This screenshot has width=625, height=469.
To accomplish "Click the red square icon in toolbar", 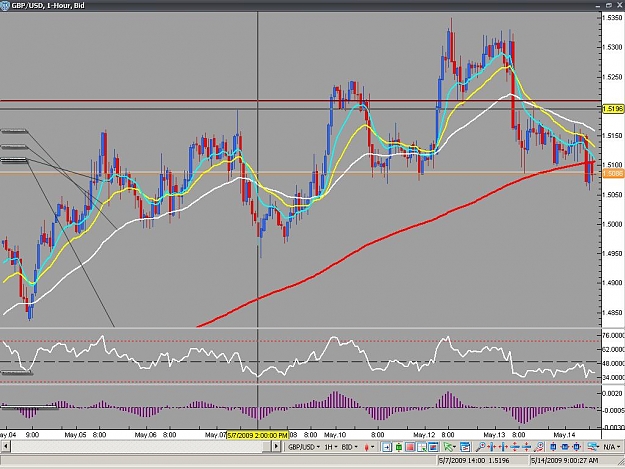I will click(410, 447).
